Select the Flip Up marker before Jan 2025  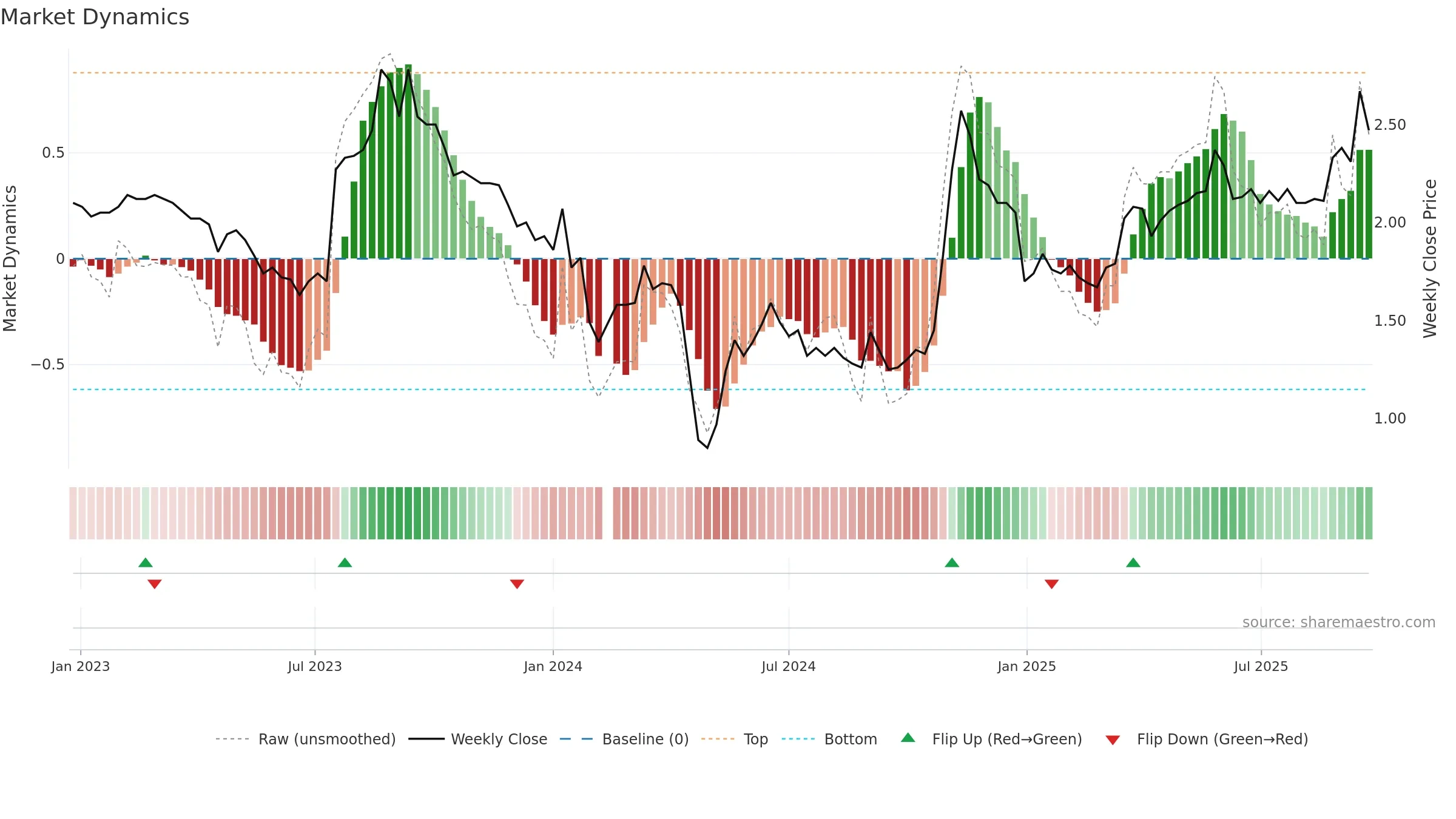(952, 562)
